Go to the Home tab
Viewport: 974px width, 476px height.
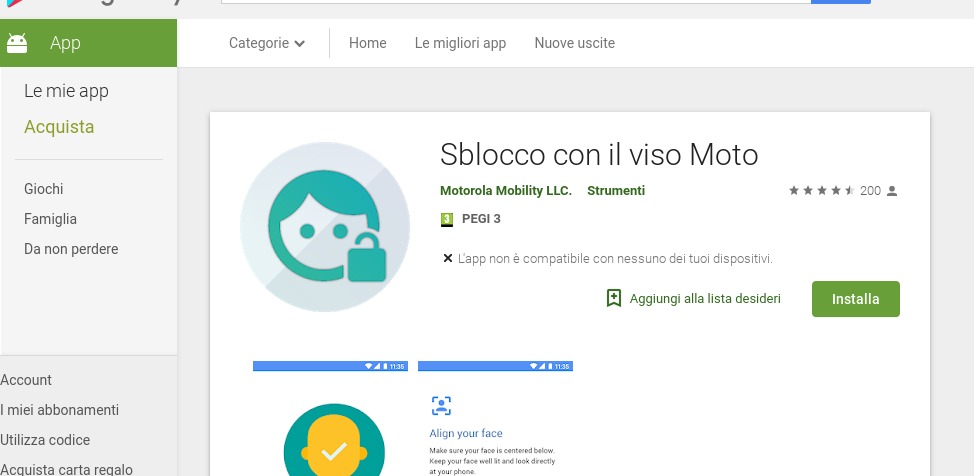pyautogui.click(x=368, y=43)
